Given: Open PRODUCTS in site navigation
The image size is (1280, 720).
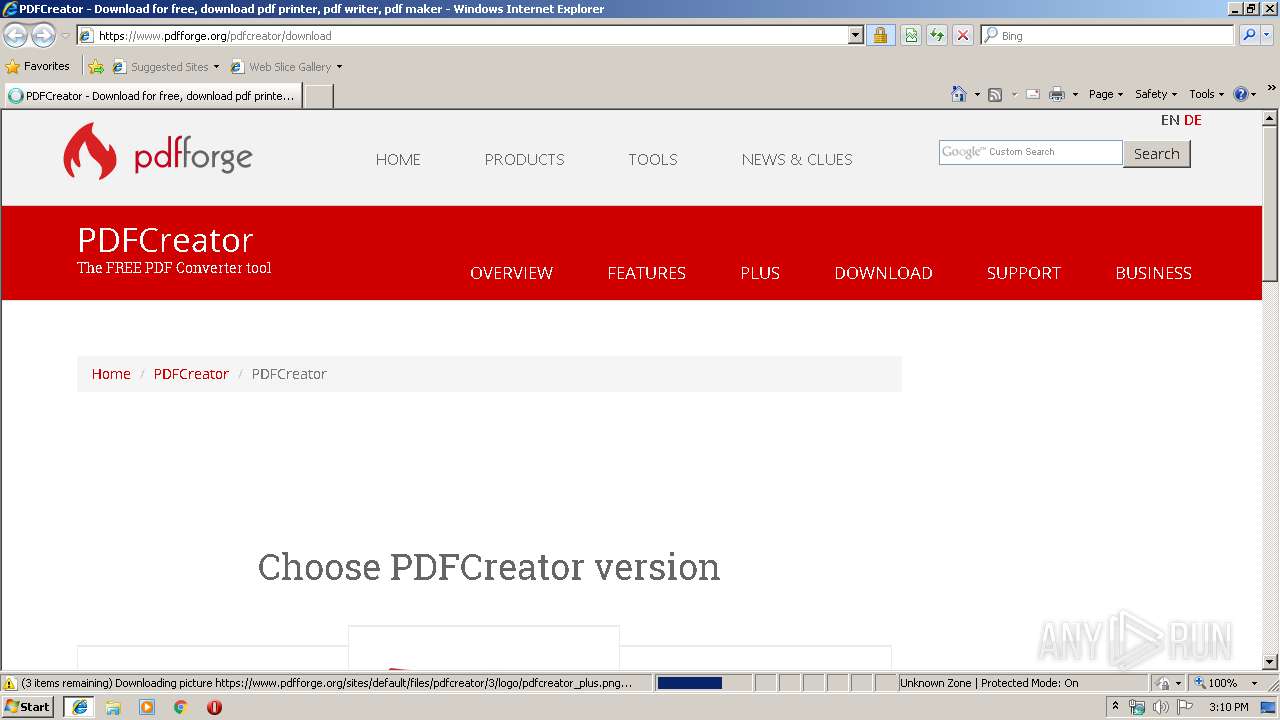Looking at the screenshot, I should coord(524,159).
